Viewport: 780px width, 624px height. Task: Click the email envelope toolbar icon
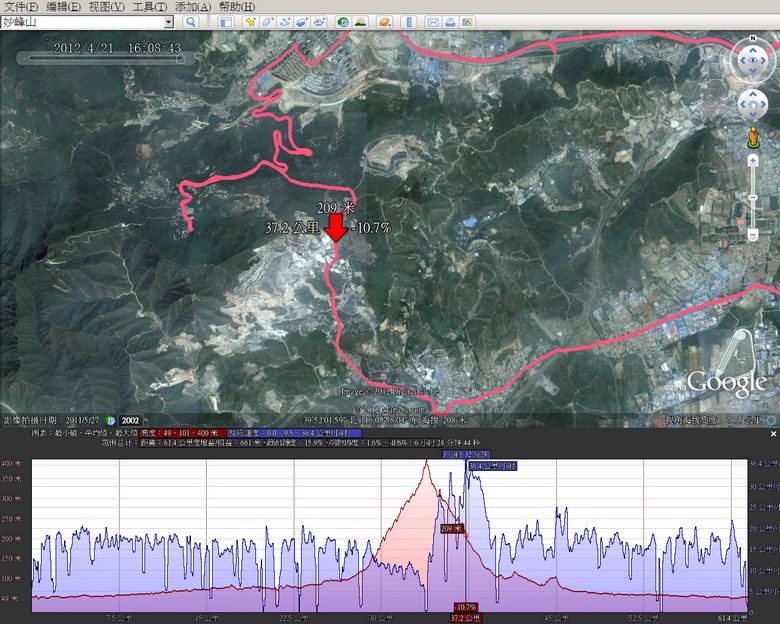click(x=433, y=21)
